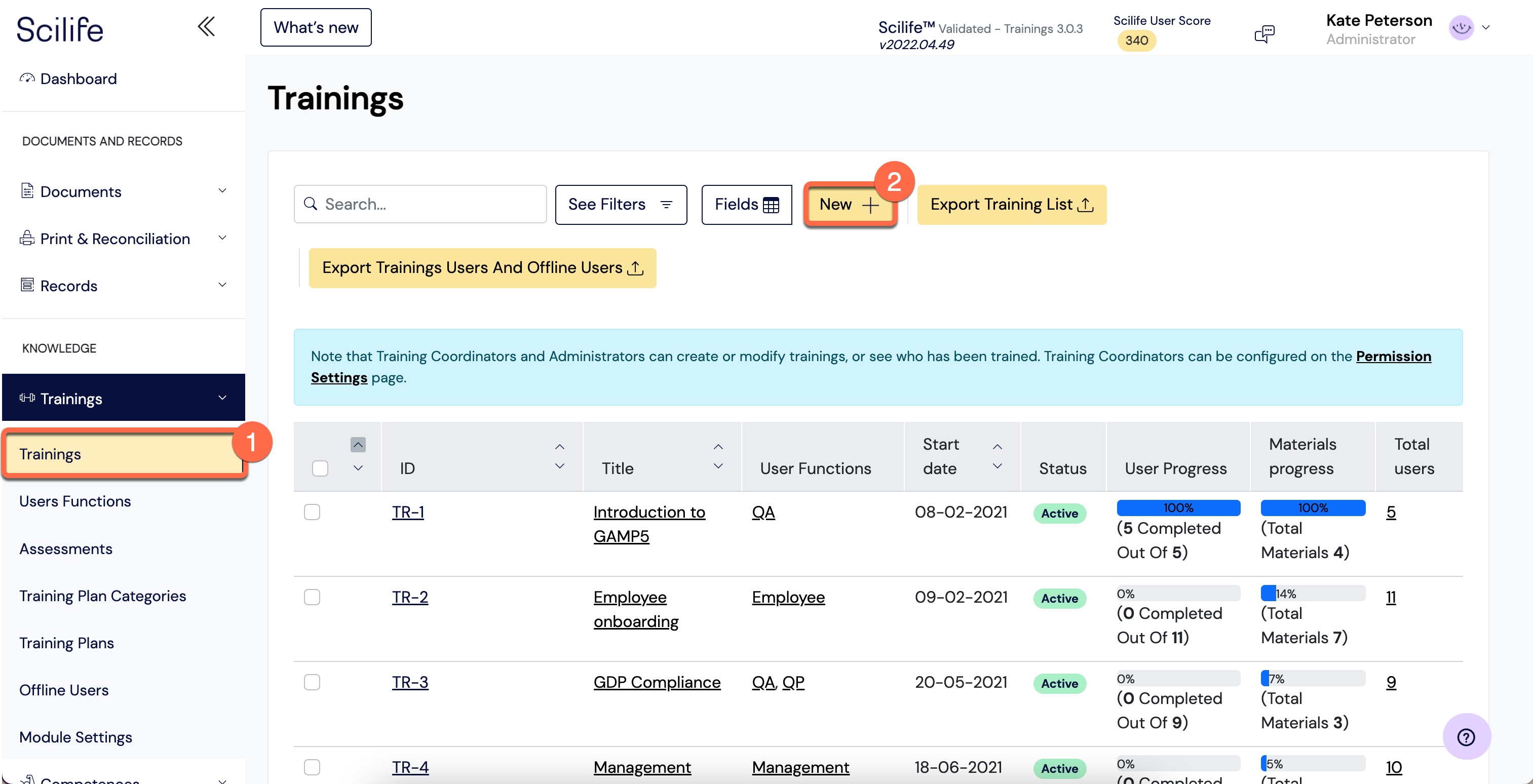Click TR-3 7% materials progress bar
This screenshot has height=784, width=1533.
coord(1313,678)
